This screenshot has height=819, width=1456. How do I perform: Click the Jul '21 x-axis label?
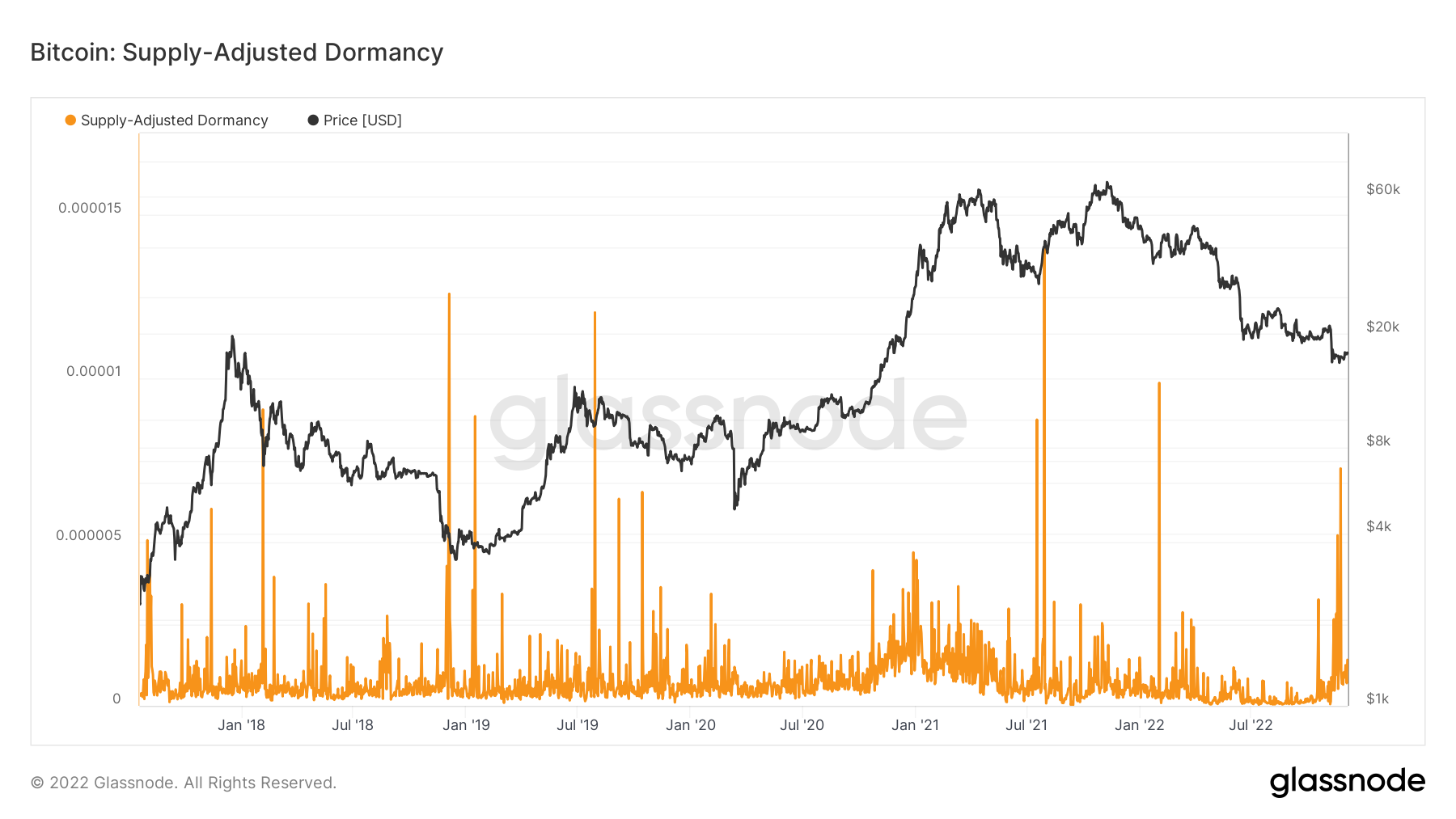click(1026, 725)
